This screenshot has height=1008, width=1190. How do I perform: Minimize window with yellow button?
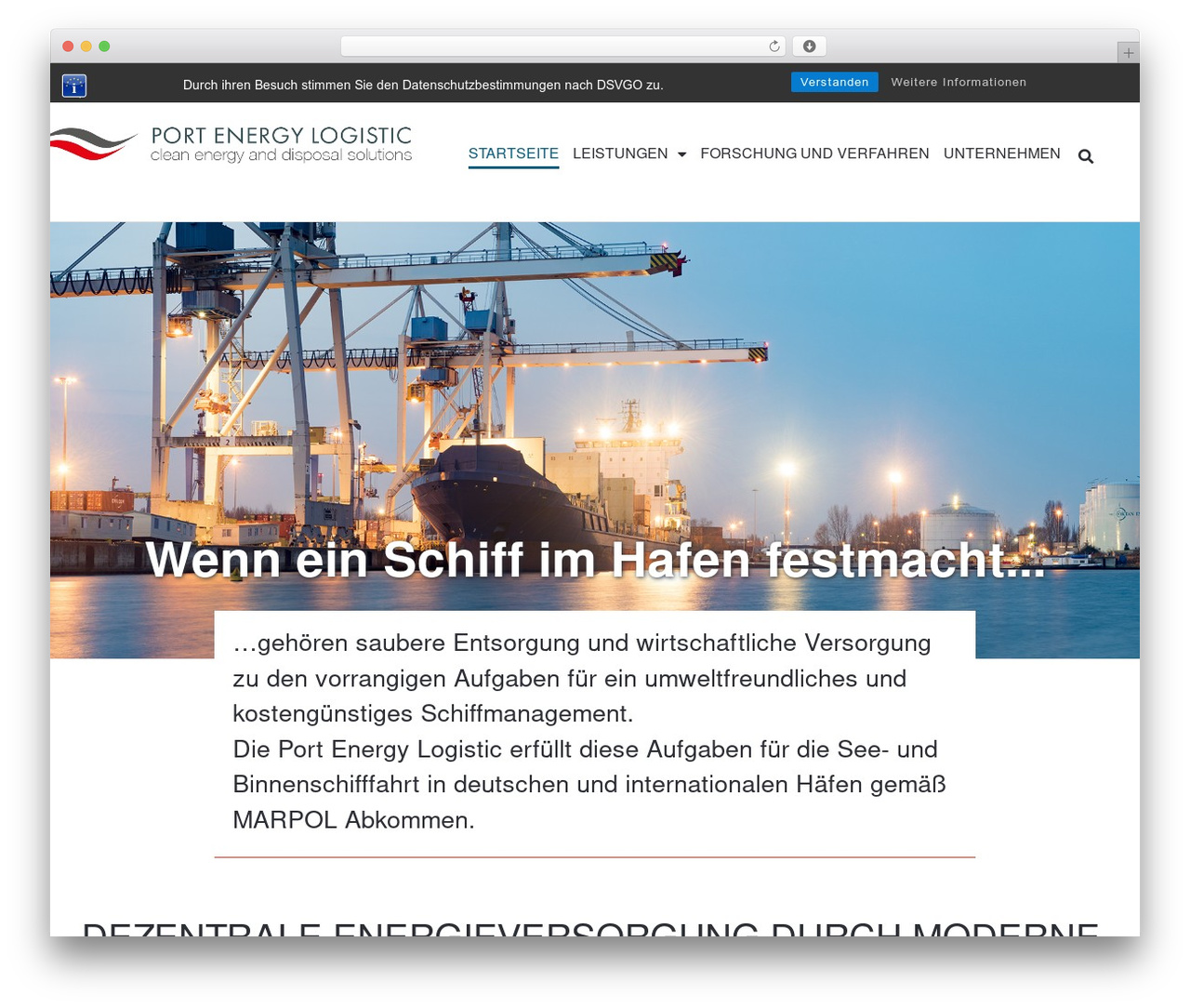click(x=86, y=46)
